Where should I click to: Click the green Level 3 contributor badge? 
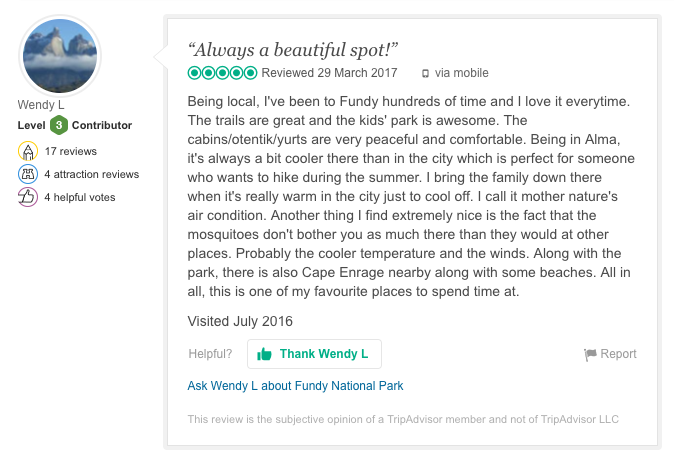[59, 125]
